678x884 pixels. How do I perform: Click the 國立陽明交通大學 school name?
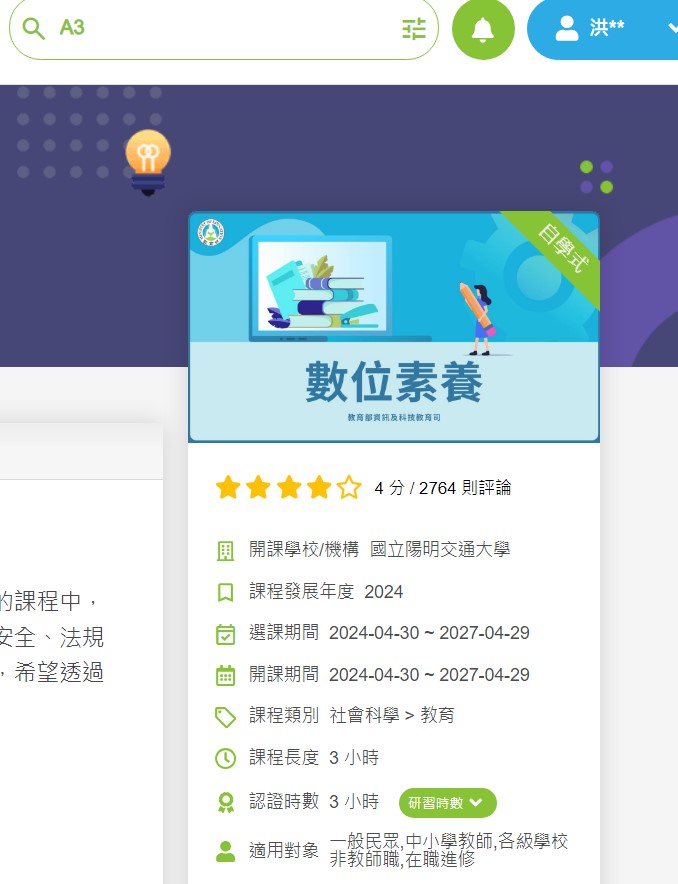click(440, 550)
